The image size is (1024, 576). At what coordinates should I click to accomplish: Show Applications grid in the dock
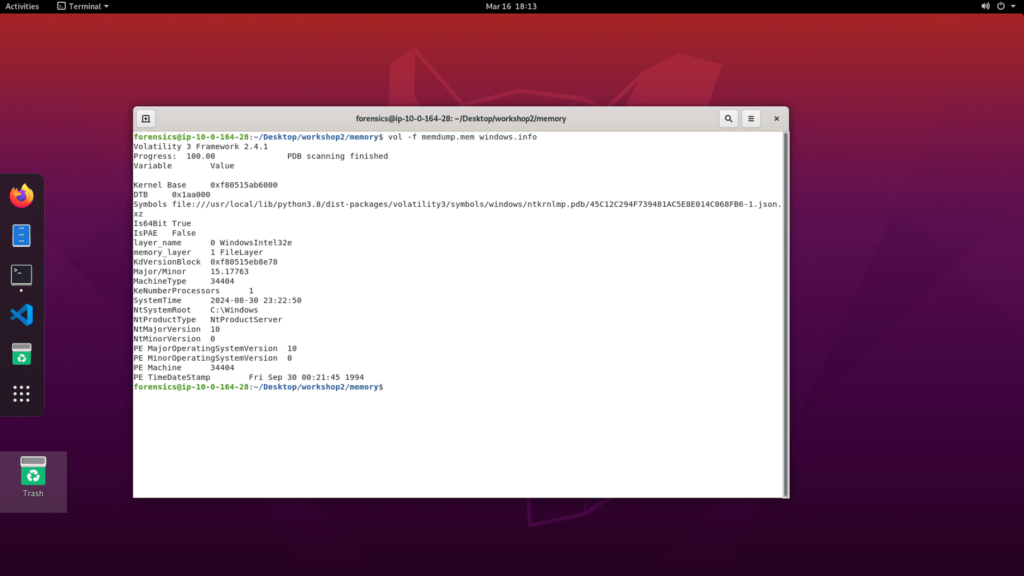(22, 393)
